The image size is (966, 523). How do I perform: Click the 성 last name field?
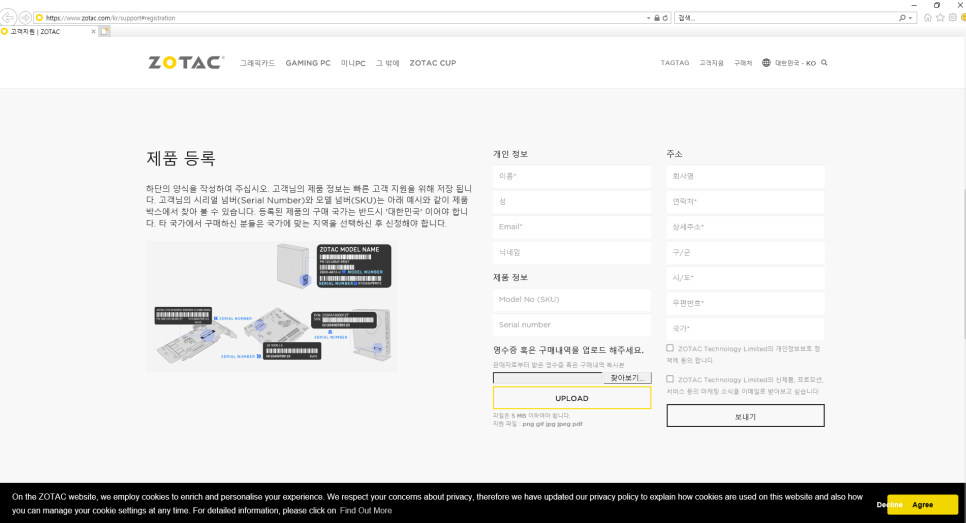572,201
